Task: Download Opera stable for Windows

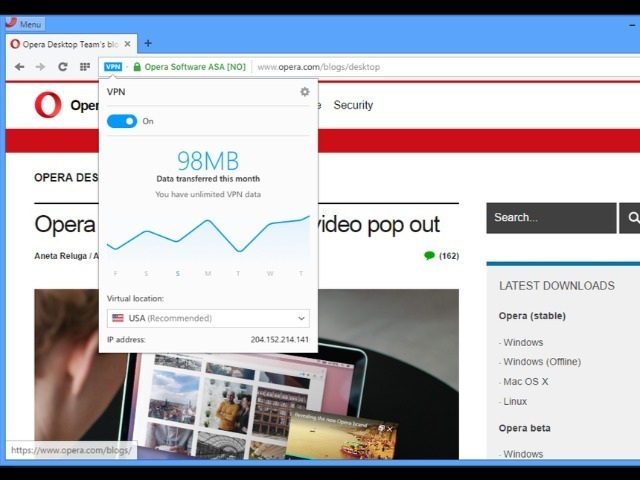Action: [523, 342]
